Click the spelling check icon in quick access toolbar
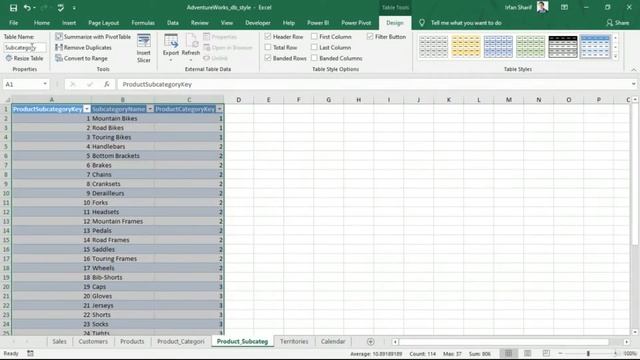 pyautogui.click(x=60, y=8)
